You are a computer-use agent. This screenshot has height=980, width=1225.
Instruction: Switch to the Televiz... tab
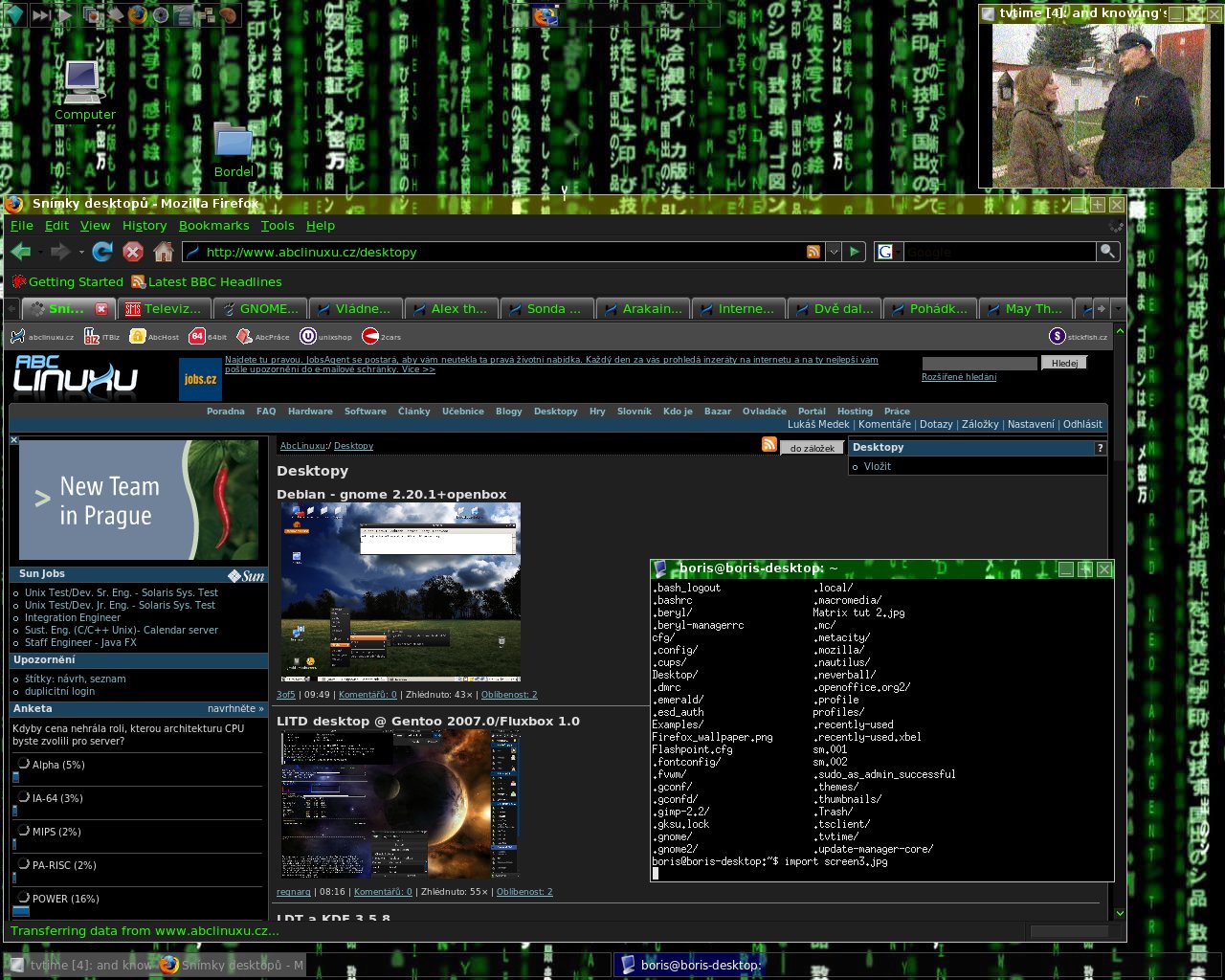click(164, 308)
